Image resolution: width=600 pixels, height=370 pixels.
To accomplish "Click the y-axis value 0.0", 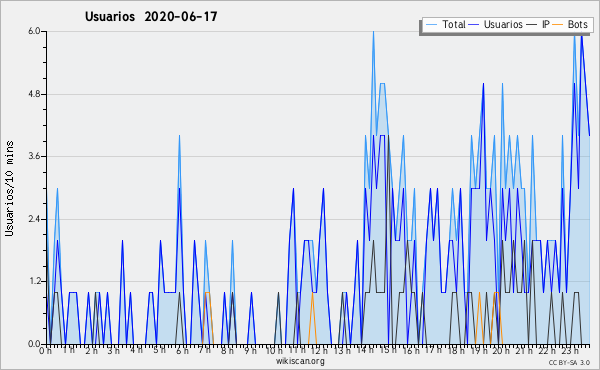I will tap(34, 344).
